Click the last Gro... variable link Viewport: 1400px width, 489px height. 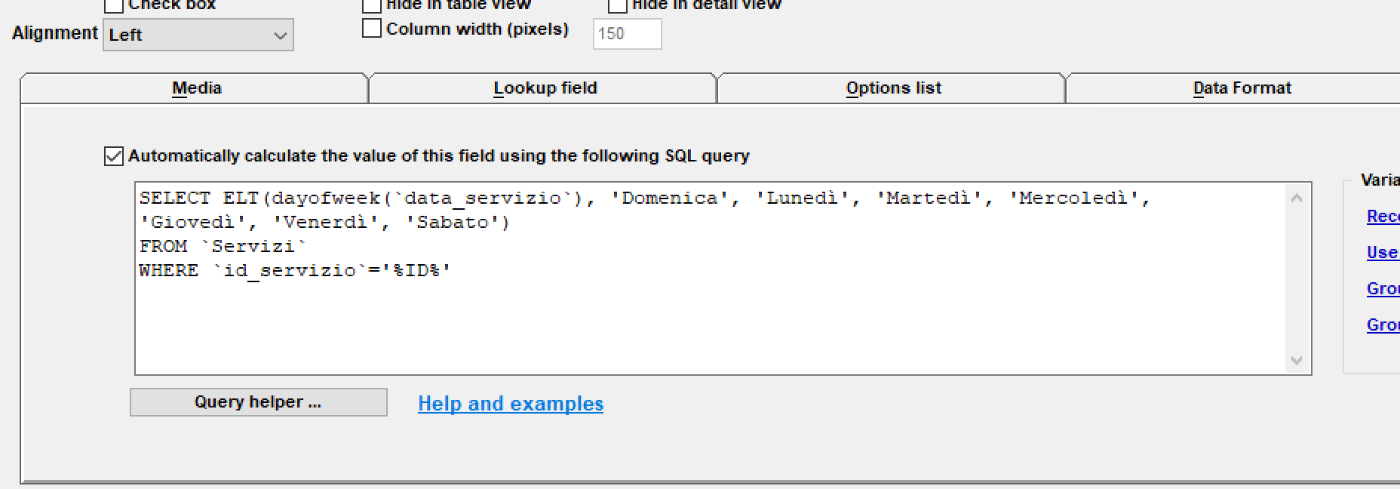point(1383,325)
